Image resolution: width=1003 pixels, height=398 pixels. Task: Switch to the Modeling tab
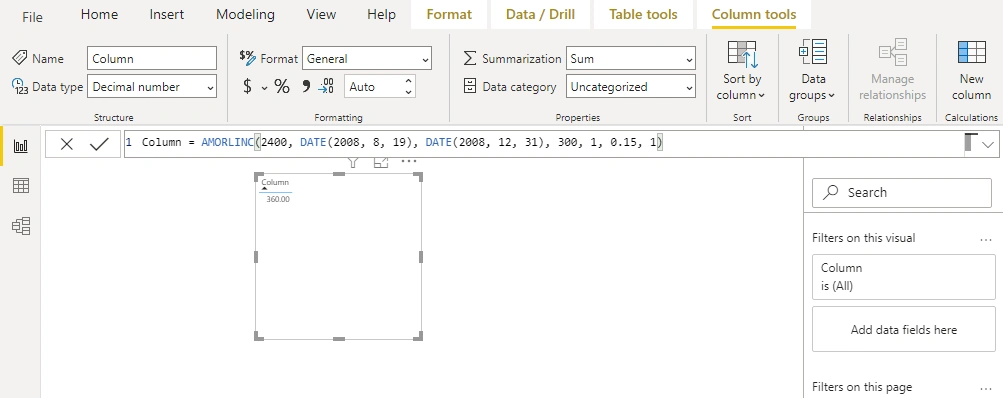[x=246, y=14]
